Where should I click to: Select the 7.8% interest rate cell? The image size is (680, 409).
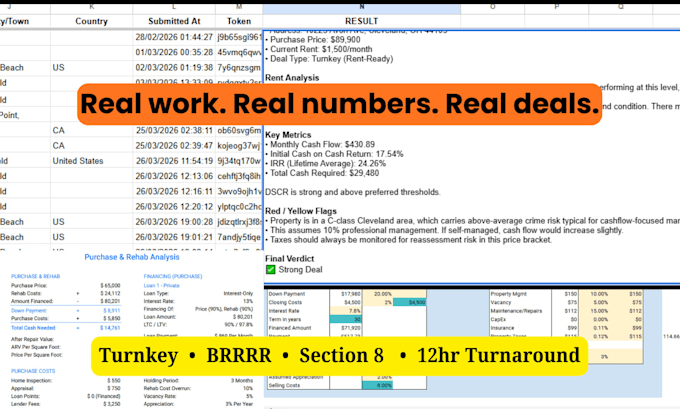click(346, 311)
